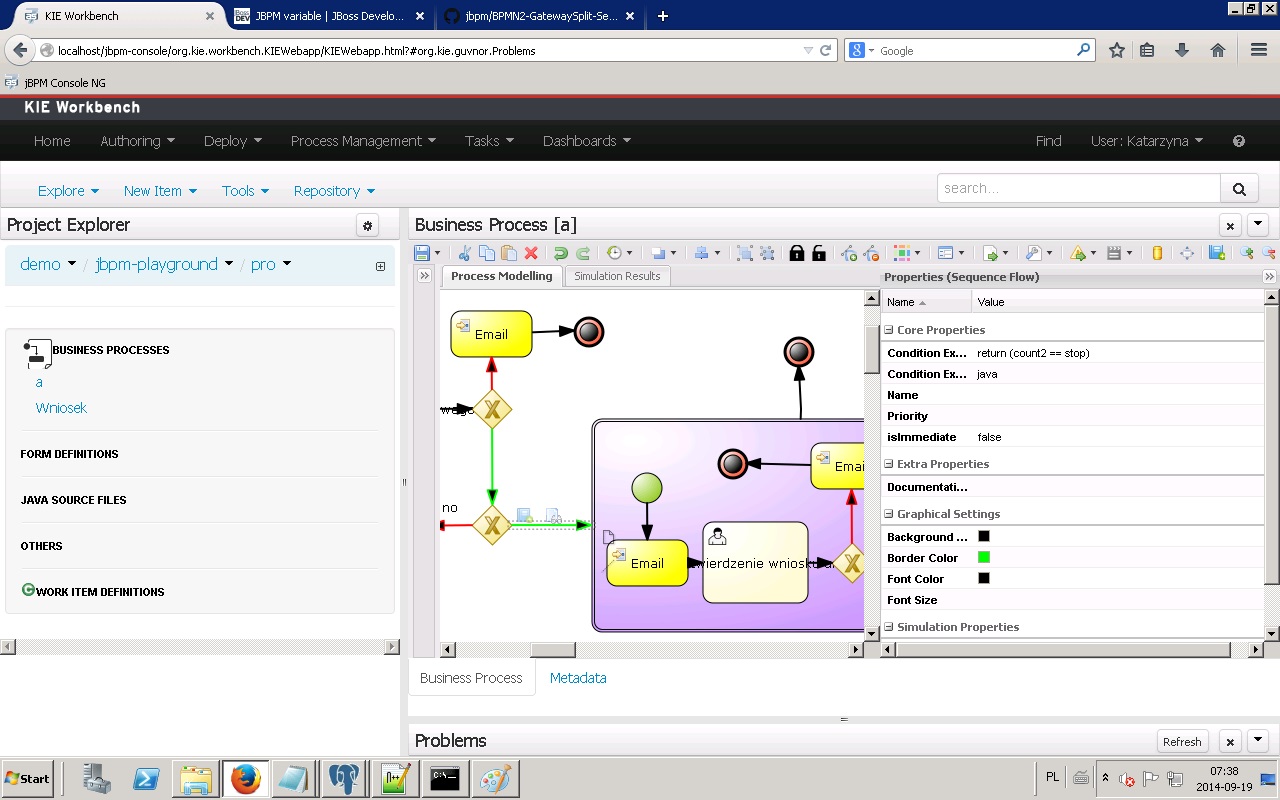The image size is (1280, 800).
Task: Open the Repository menu
Action: coord(334,191)
